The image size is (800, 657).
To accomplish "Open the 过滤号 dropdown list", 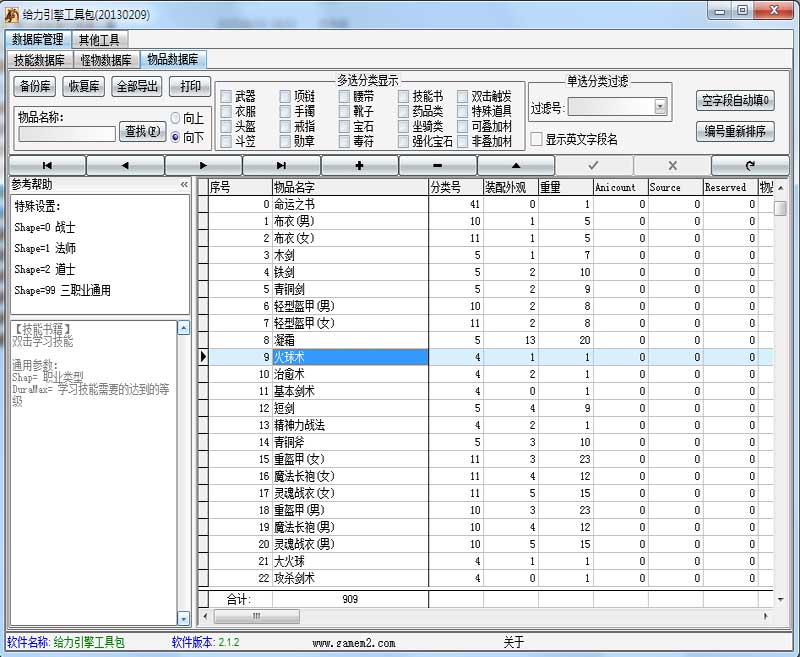I will click(x=660, y=106).
